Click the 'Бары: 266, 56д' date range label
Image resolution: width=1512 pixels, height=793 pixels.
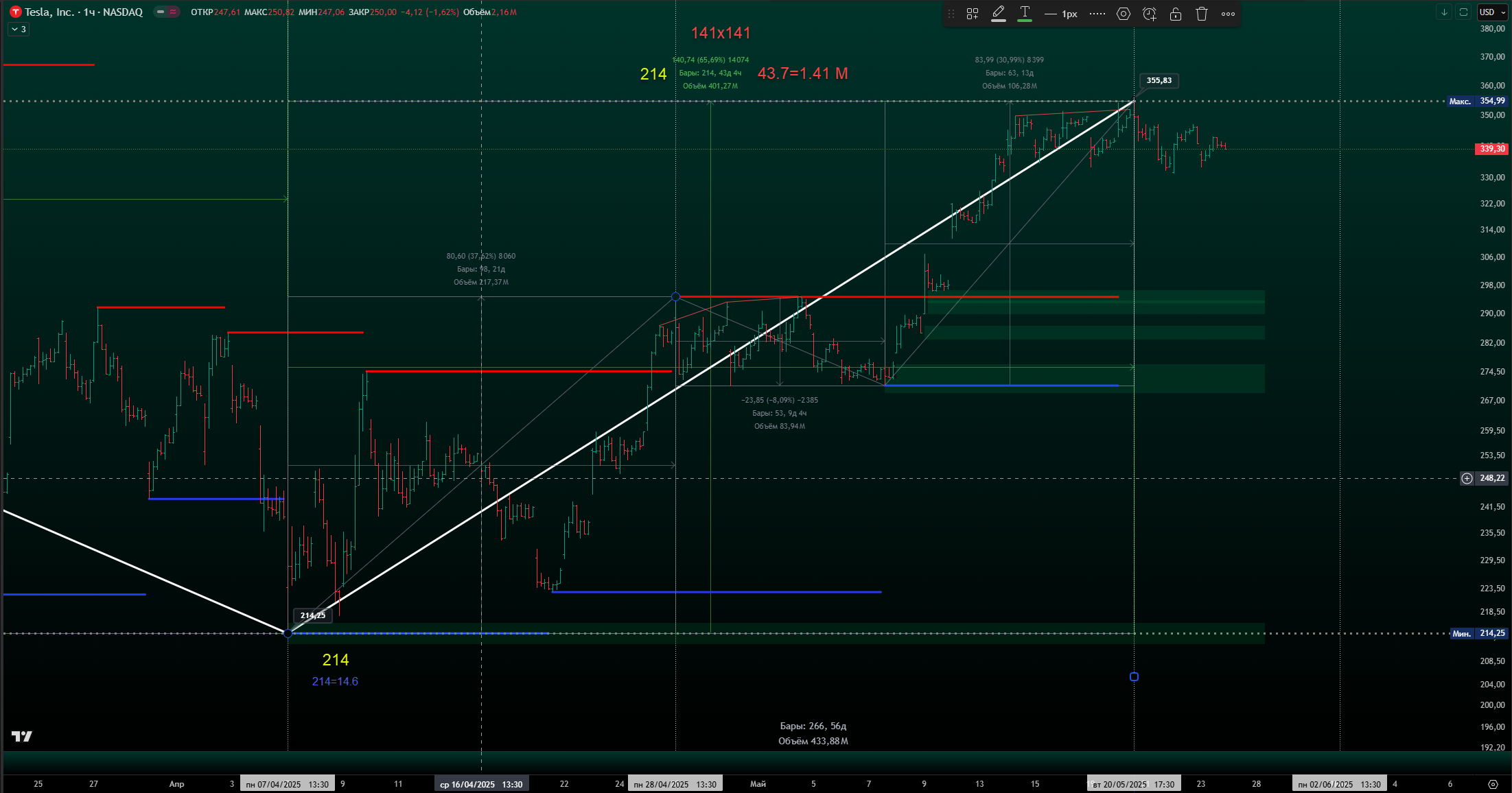[x=813, y=726]
